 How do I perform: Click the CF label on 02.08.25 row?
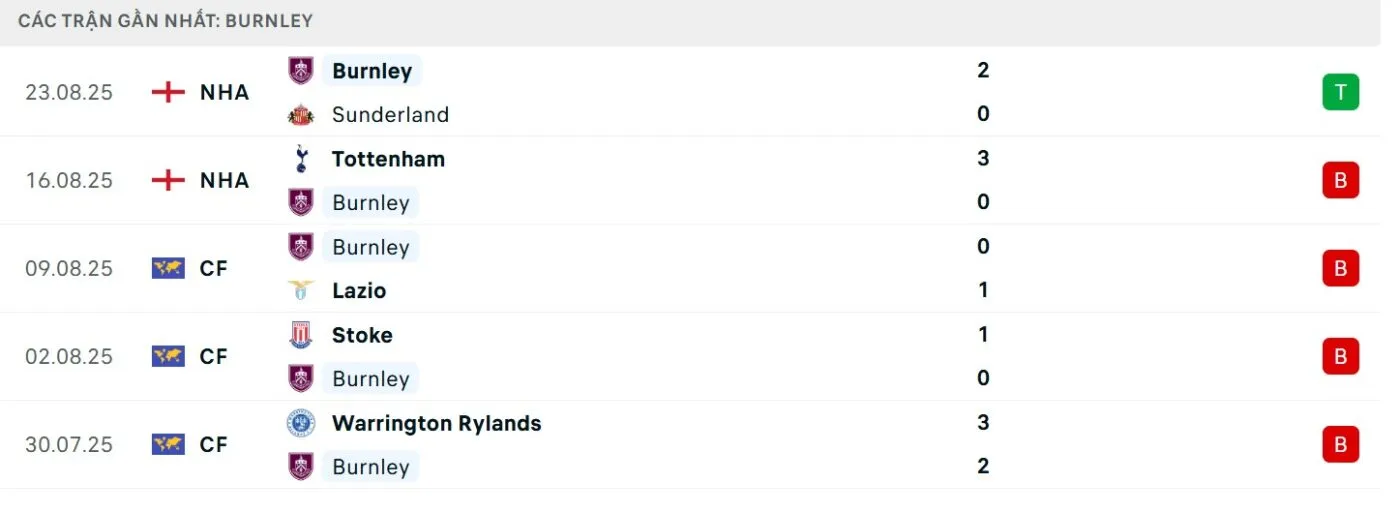click(x=214, y=357)
